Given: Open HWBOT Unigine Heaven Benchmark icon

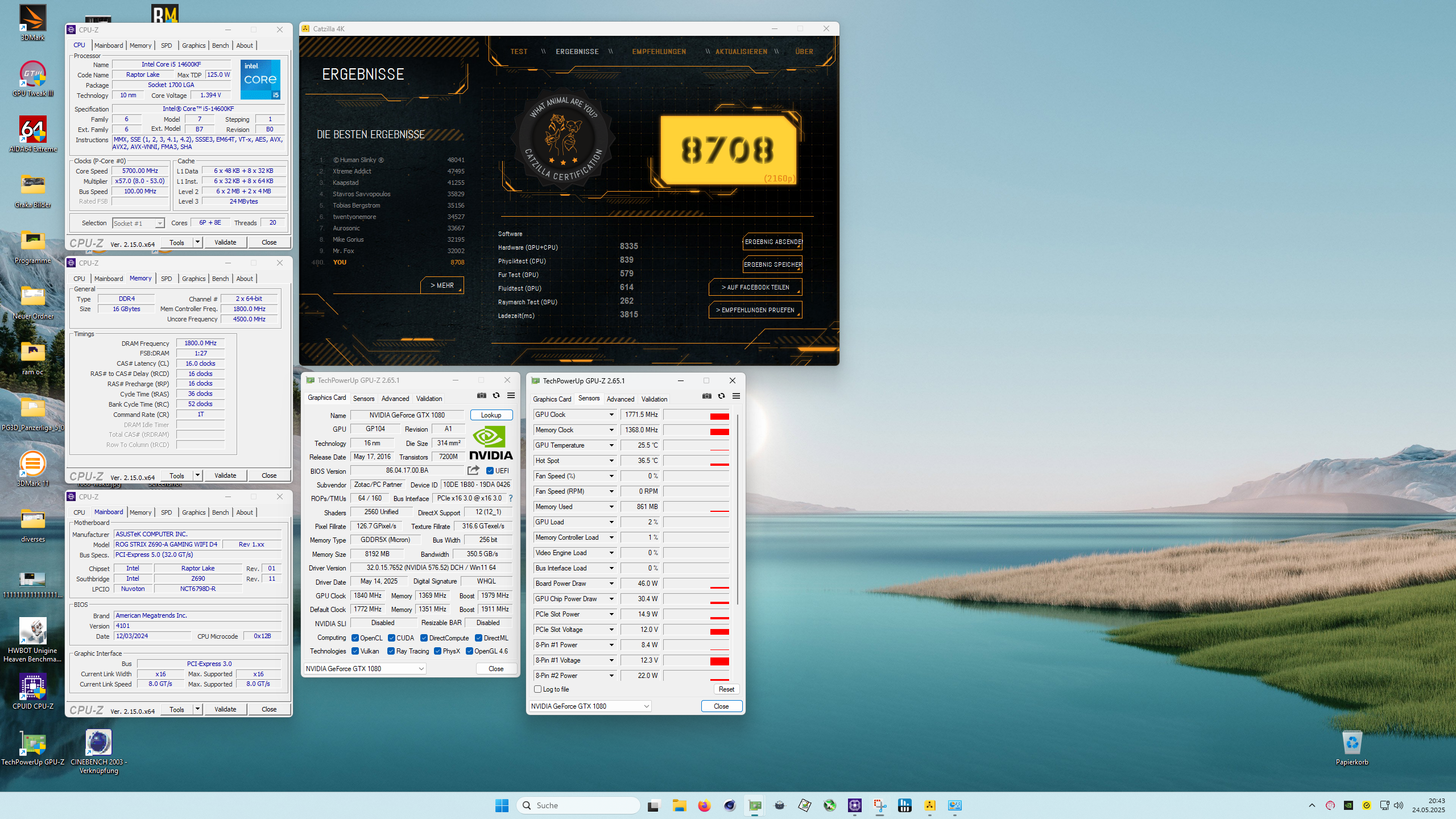Looking at the screenshot, I should [x=32, y=640].
